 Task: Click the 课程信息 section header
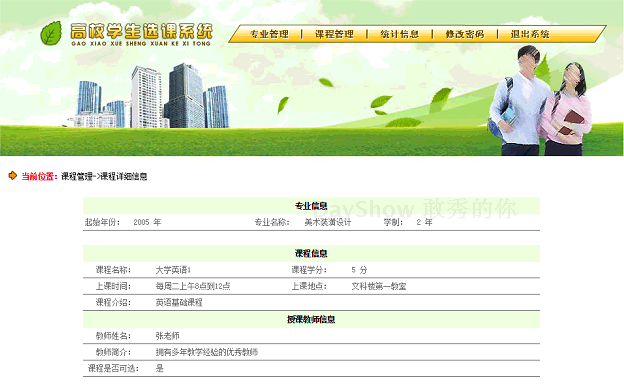[x=311, y=254]
